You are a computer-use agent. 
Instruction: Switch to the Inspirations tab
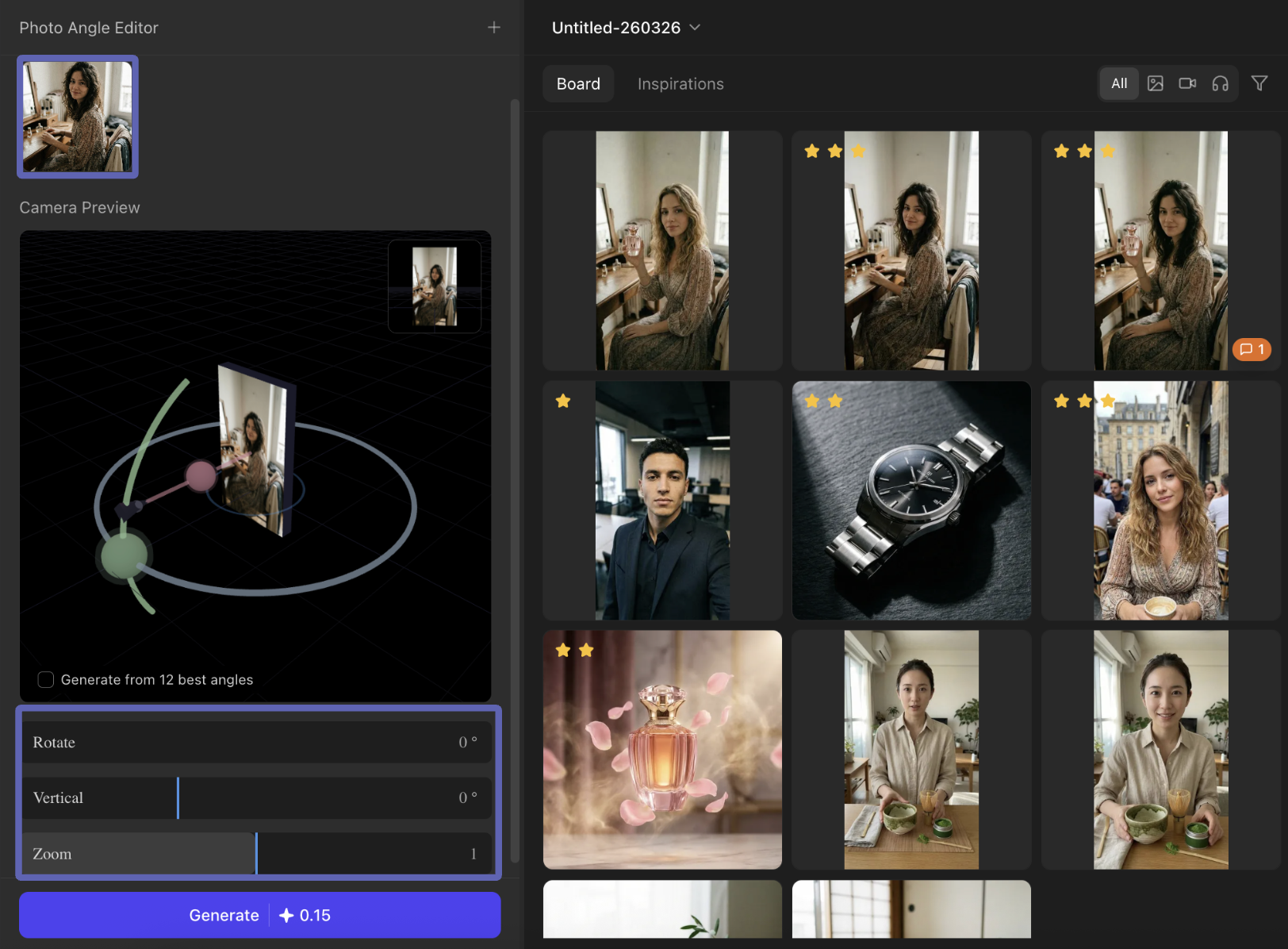(680, 83)
